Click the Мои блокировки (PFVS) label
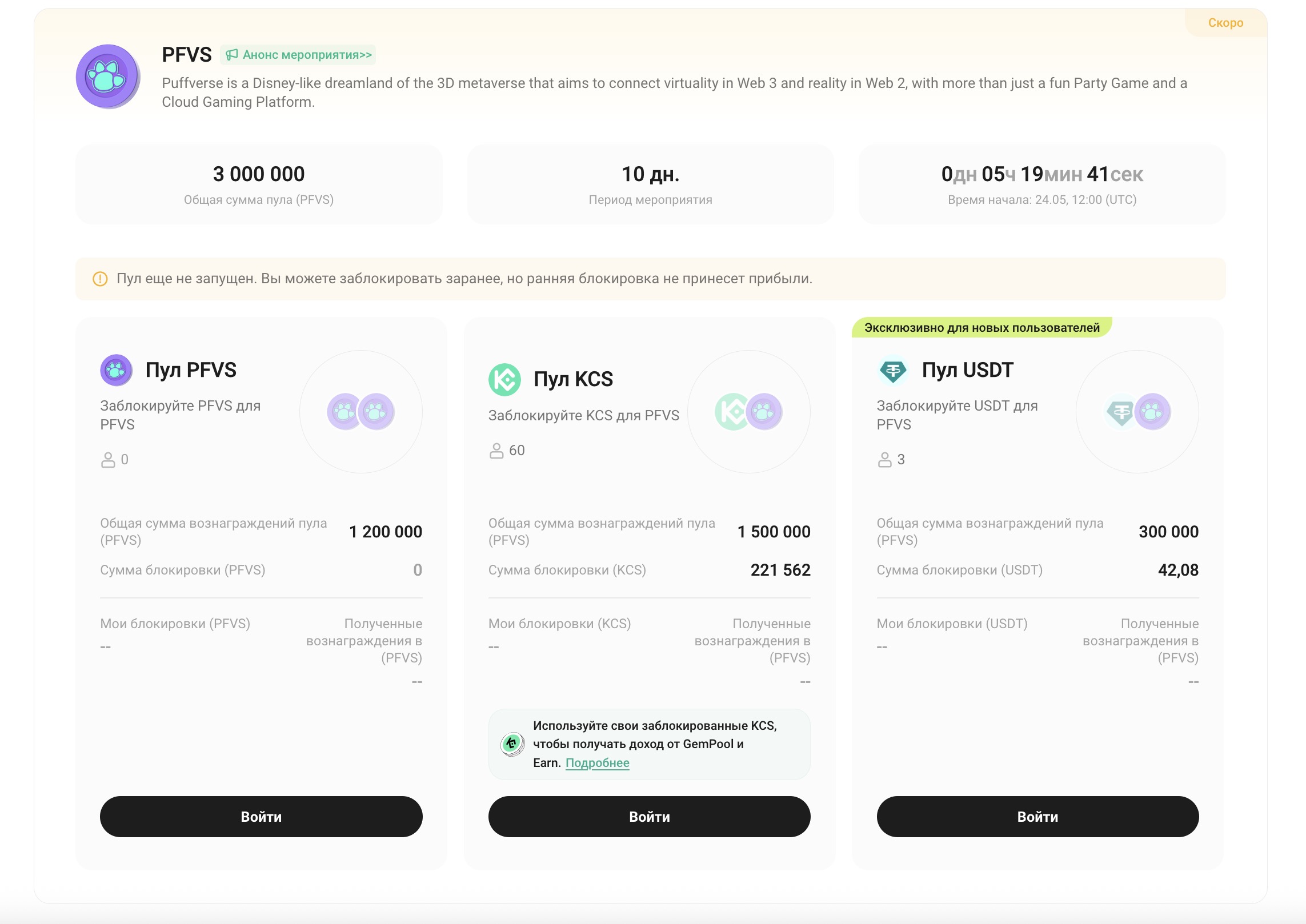Image resolution: width=1306 pixels, height=924 pixels. (175, 624)
